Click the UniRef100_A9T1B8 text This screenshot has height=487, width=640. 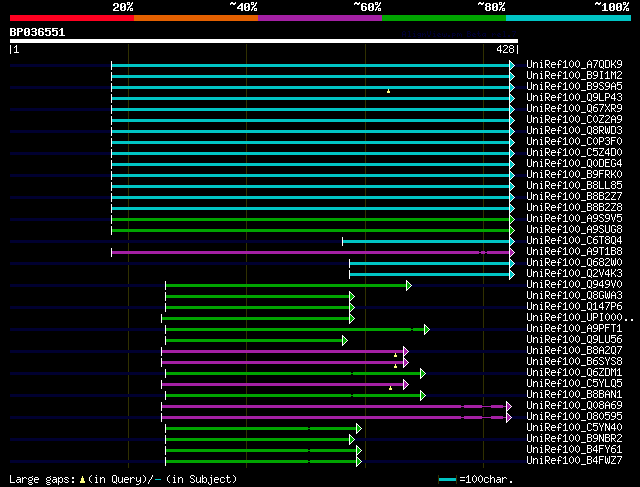(574, 252)
